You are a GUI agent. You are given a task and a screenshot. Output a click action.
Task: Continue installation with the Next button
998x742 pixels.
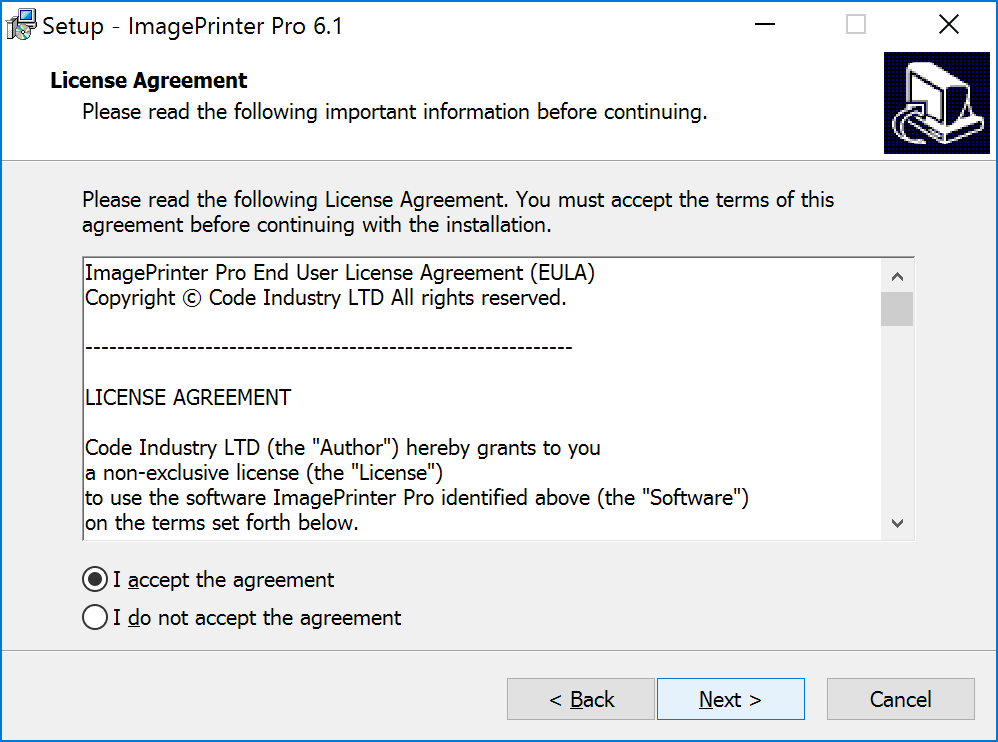[731, 699]
